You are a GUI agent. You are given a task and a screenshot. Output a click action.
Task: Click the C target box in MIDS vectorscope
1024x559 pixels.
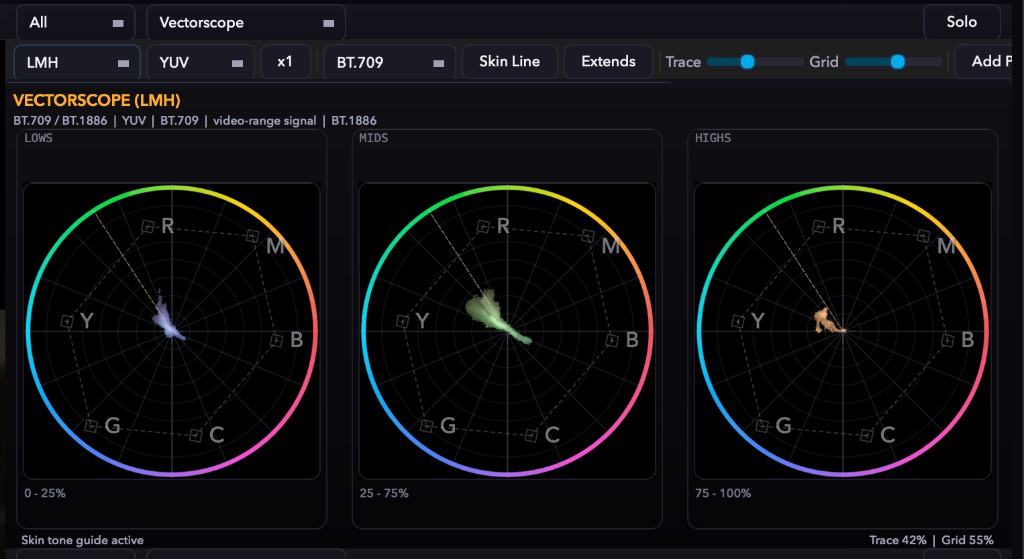pos(531,436)
